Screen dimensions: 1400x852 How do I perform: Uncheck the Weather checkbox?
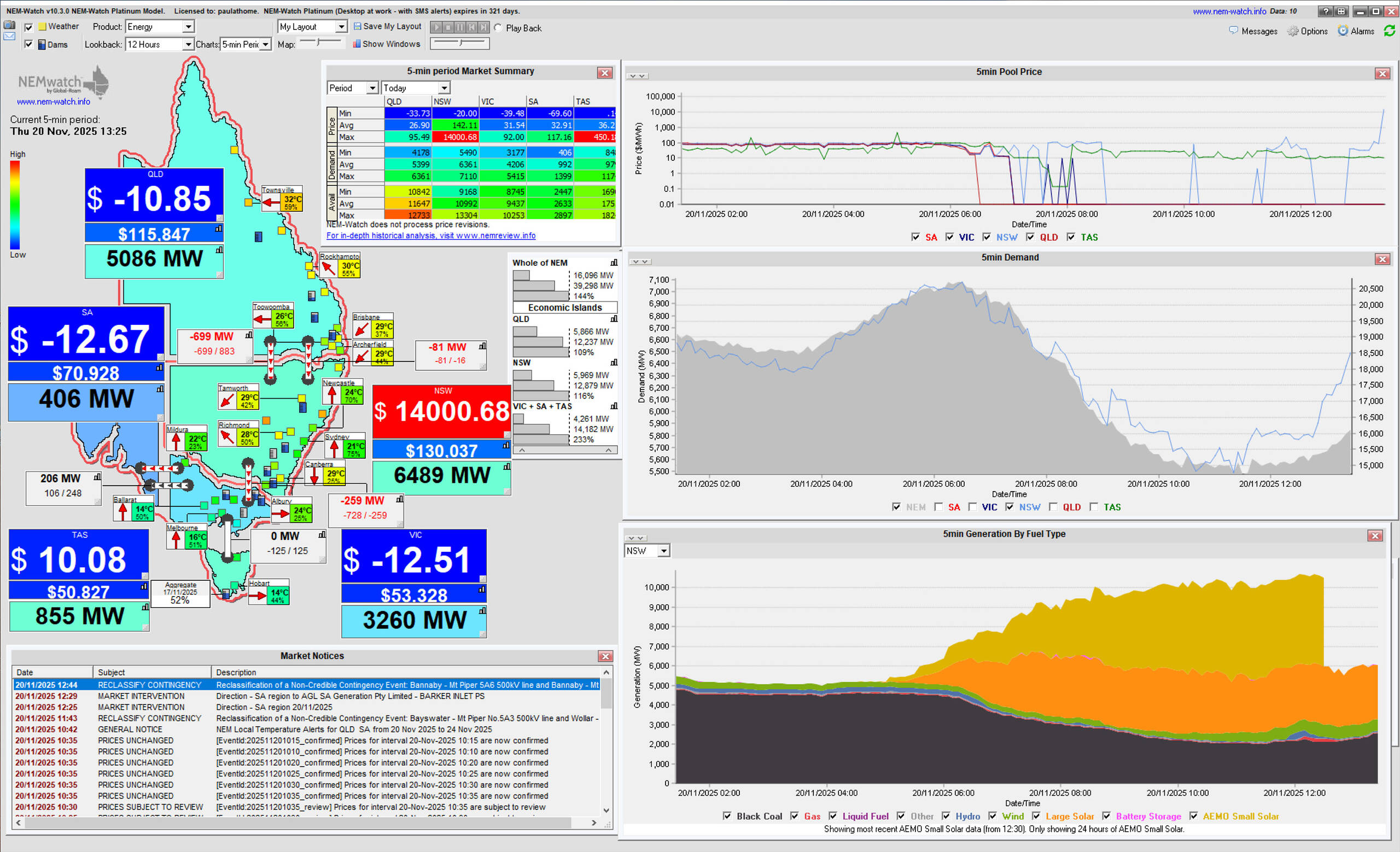point(28,27)
